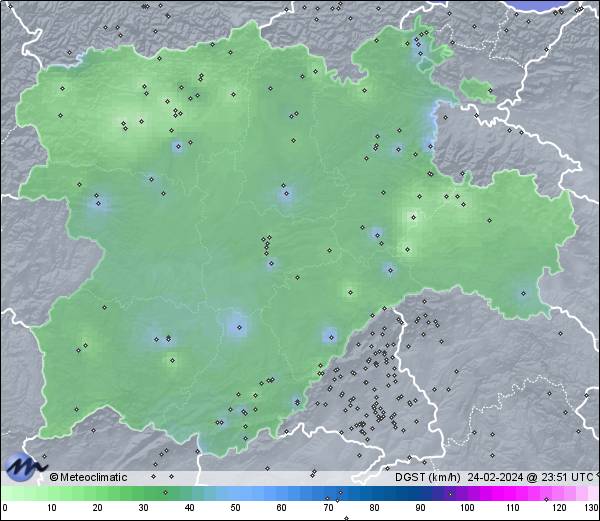
Task: Click scale label 120
Action: coord(559,508)
